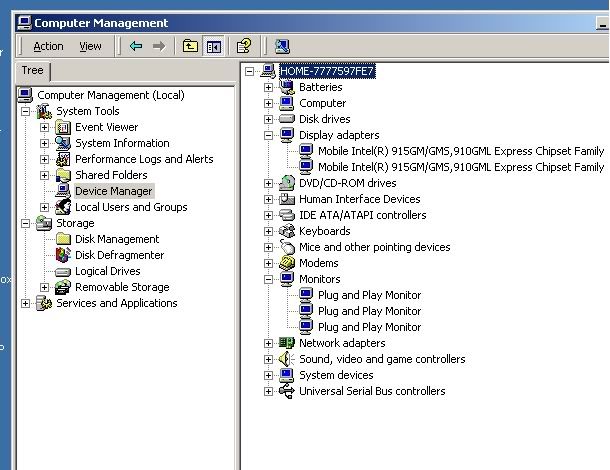Collapse the HOME-7777597FE7 root node

[x=249, y=71]
